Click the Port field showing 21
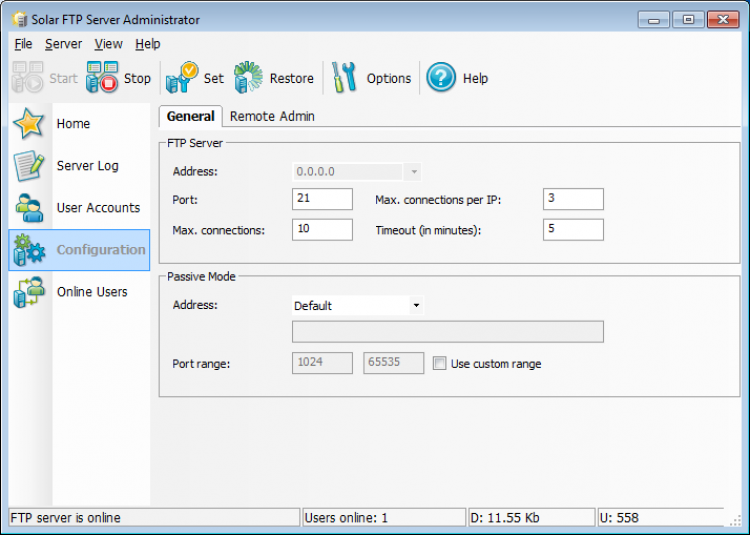750x535 pixels. pyautogui.click(x=322, y=199)
